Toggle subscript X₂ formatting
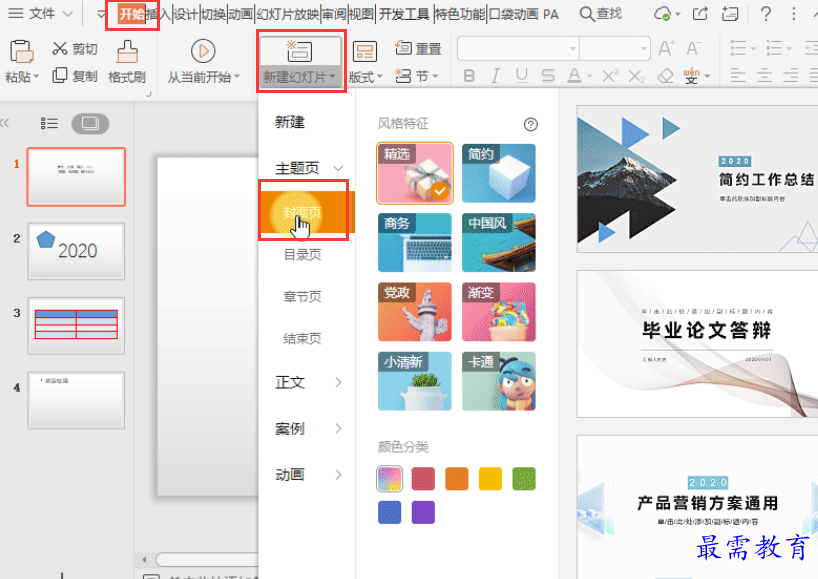The height and width of the screenshot is (579, 818). [x=636, y=77]
